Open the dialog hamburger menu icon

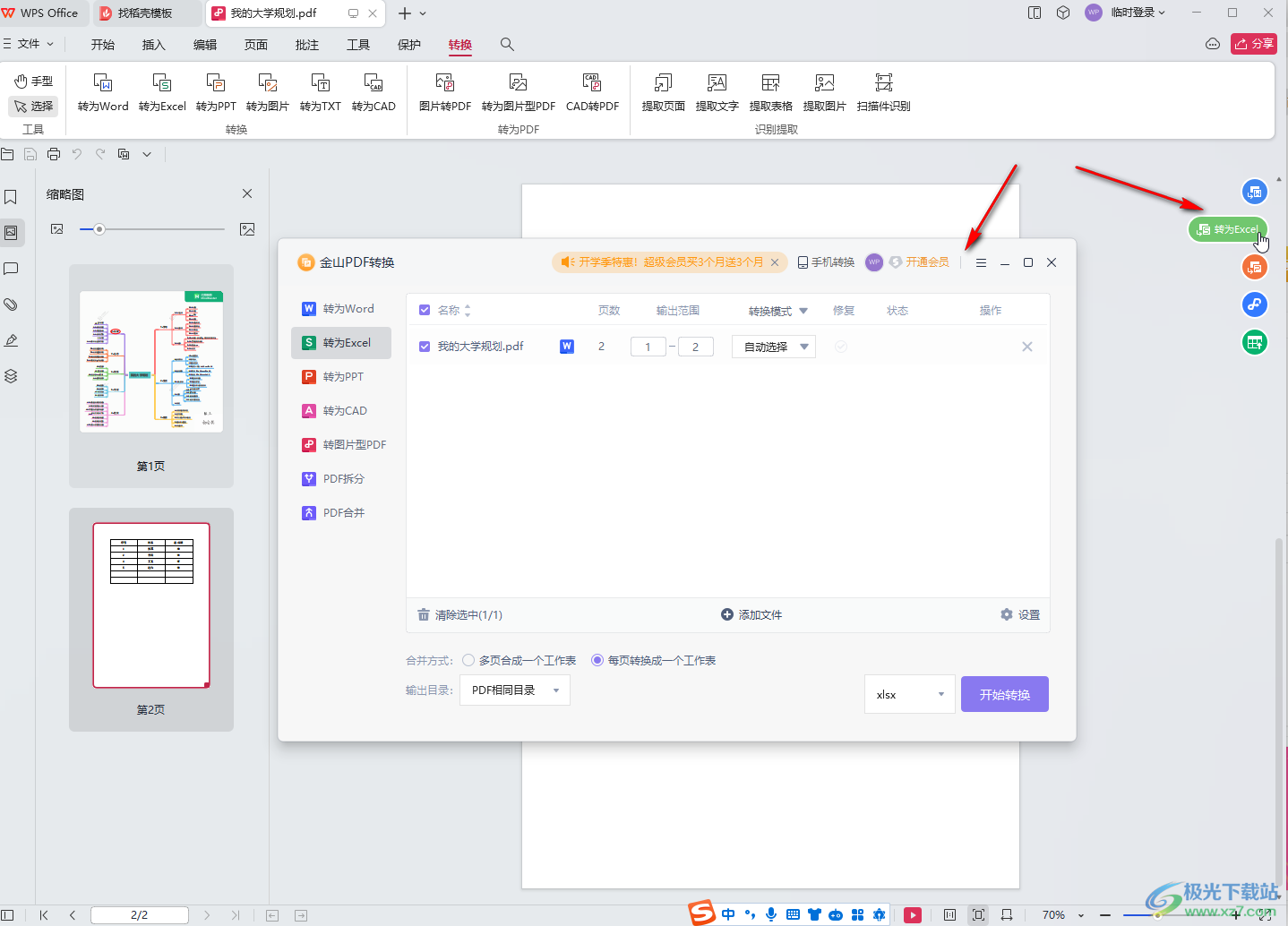981,262
